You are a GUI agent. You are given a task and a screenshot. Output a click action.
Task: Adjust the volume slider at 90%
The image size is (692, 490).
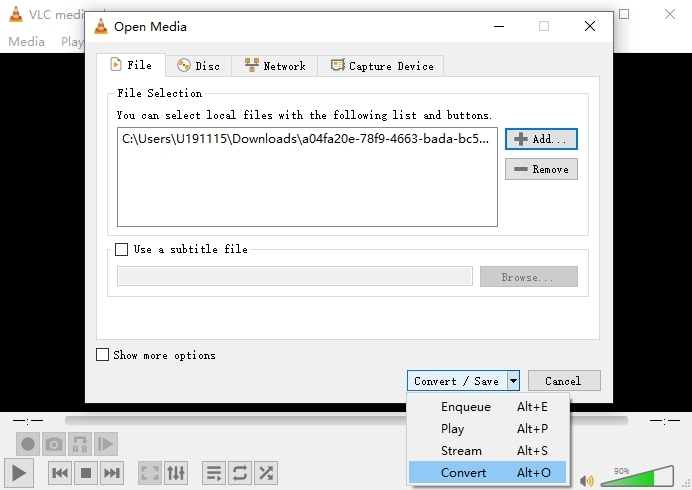coord(637,476)
